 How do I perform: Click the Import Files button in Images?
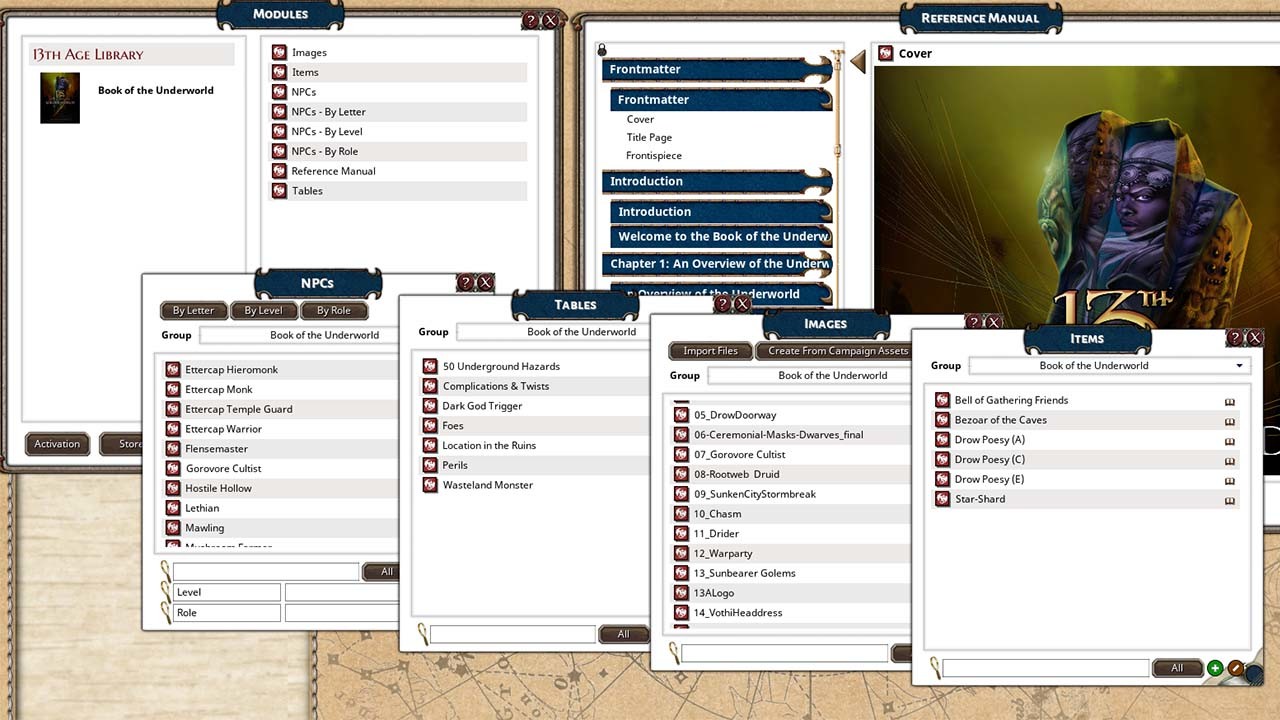tap(710, 350)
